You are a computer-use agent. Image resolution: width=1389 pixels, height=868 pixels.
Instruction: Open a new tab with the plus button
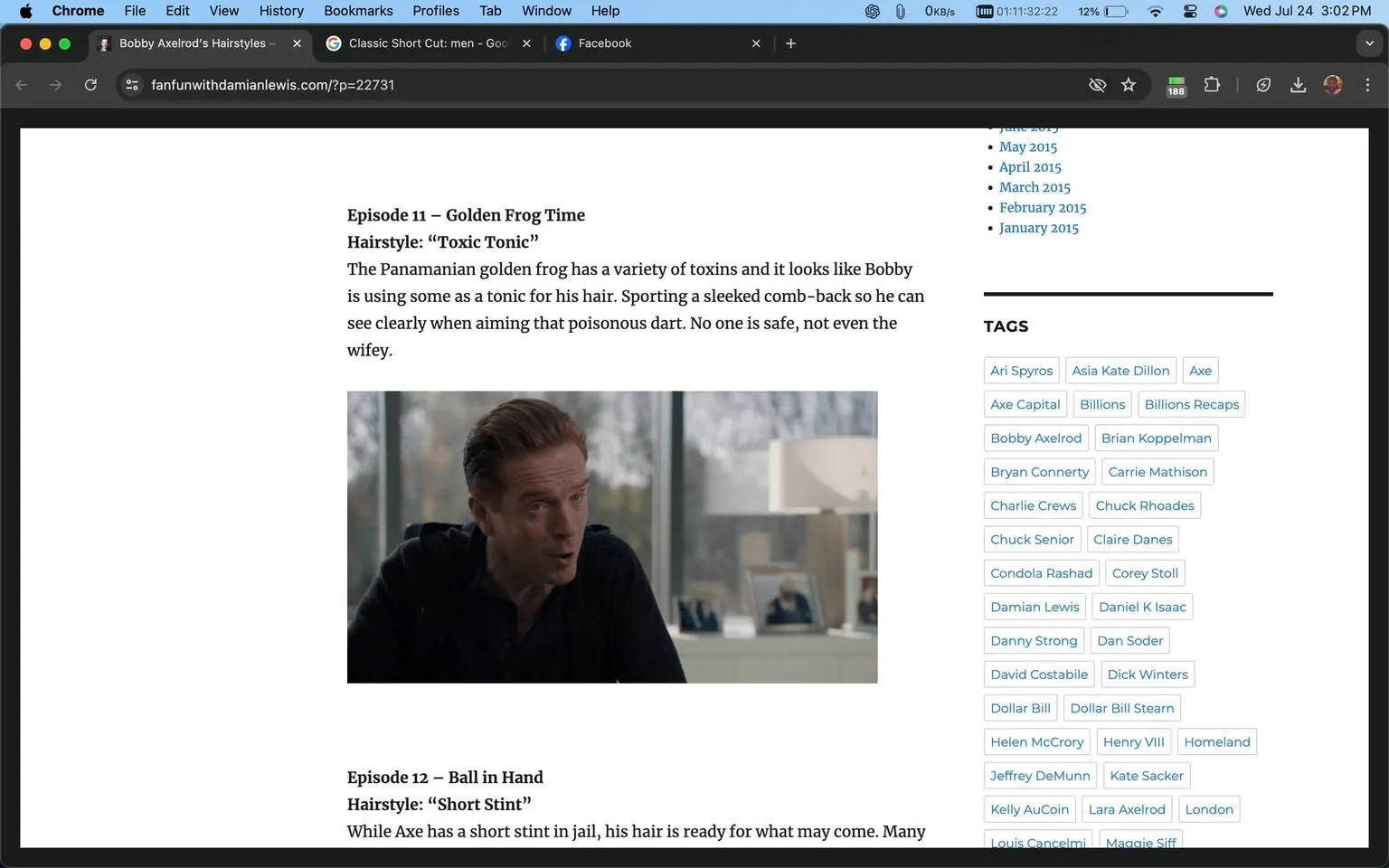(x=790, y=42)
